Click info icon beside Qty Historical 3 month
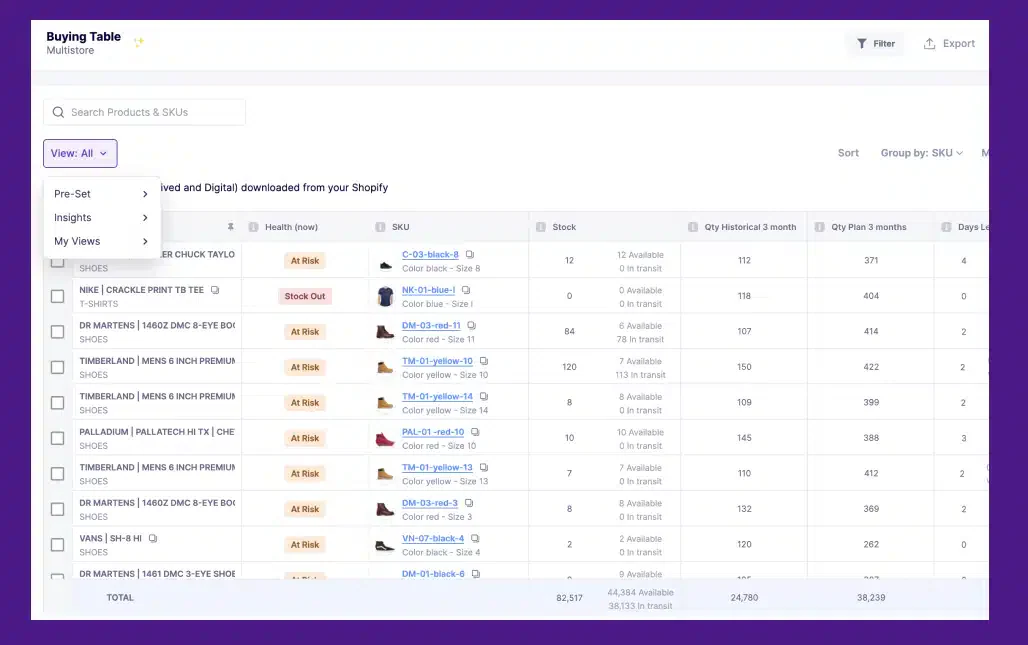Viewport: 1028px width, 645px height. [693, 227]
